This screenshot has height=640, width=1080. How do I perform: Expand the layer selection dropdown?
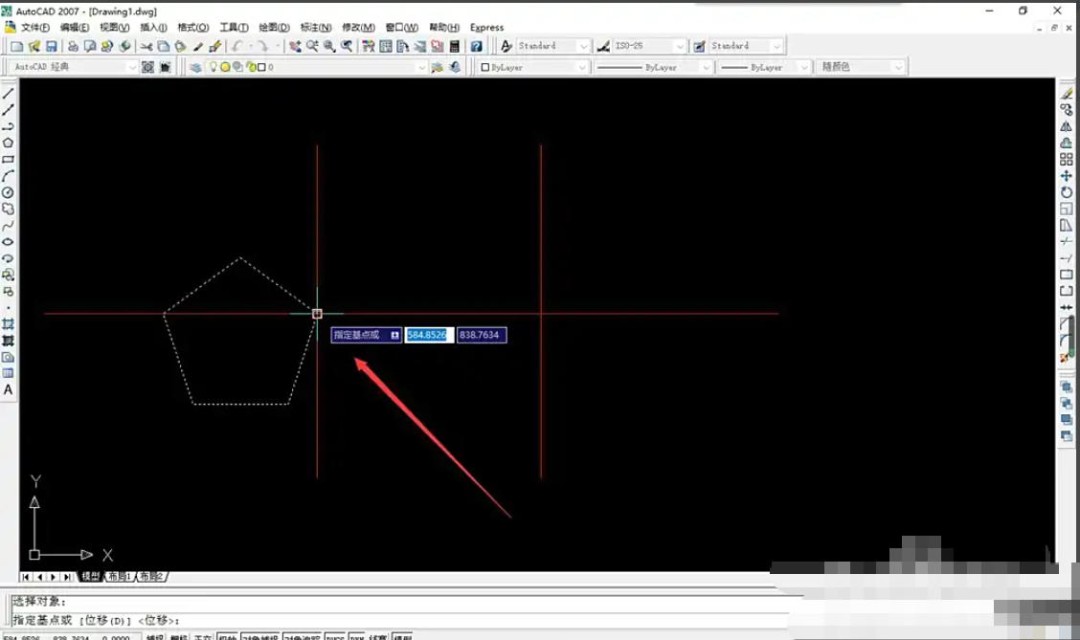[x=421, y=66]
